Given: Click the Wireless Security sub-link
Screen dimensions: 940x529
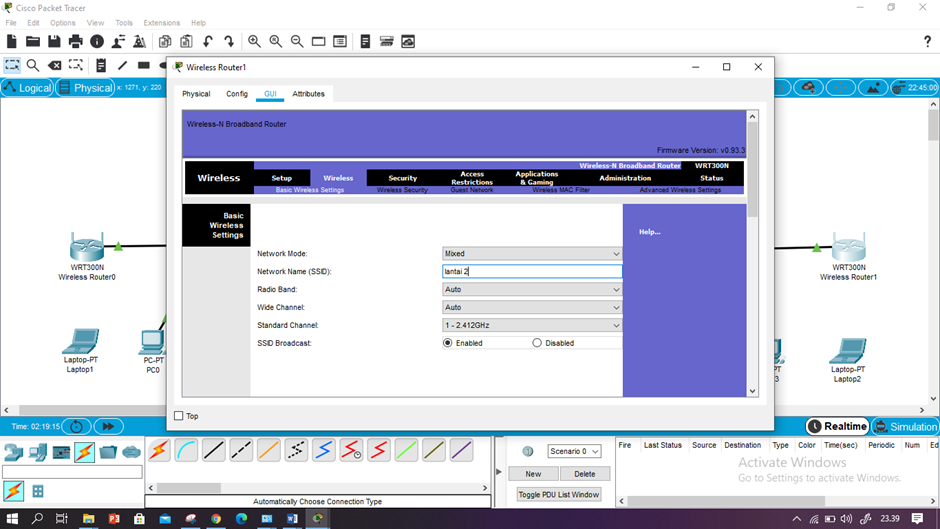Looking at the screenshot, I should (402, 190).
